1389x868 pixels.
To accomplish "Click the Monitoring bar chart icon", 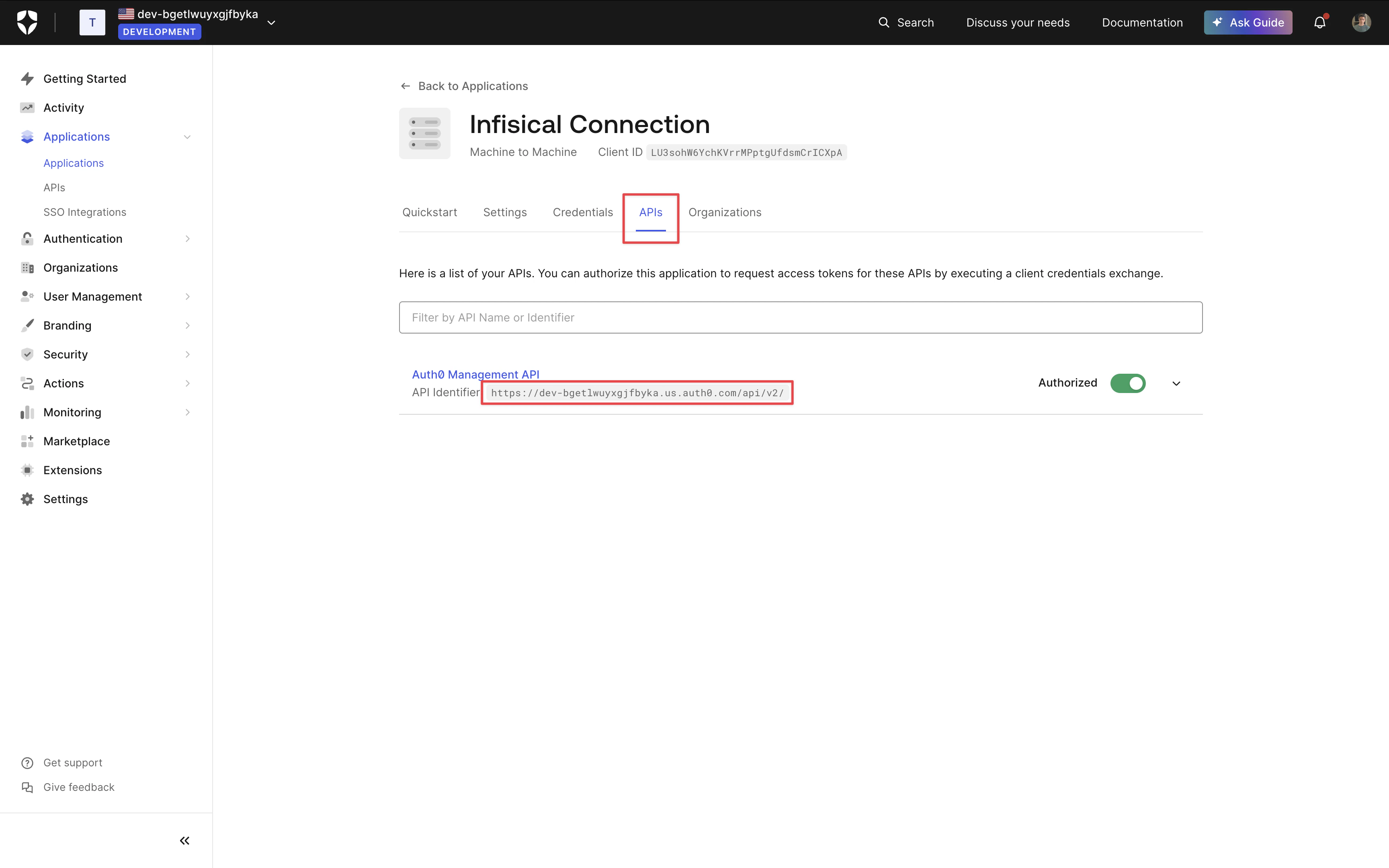I will [27, 412].
